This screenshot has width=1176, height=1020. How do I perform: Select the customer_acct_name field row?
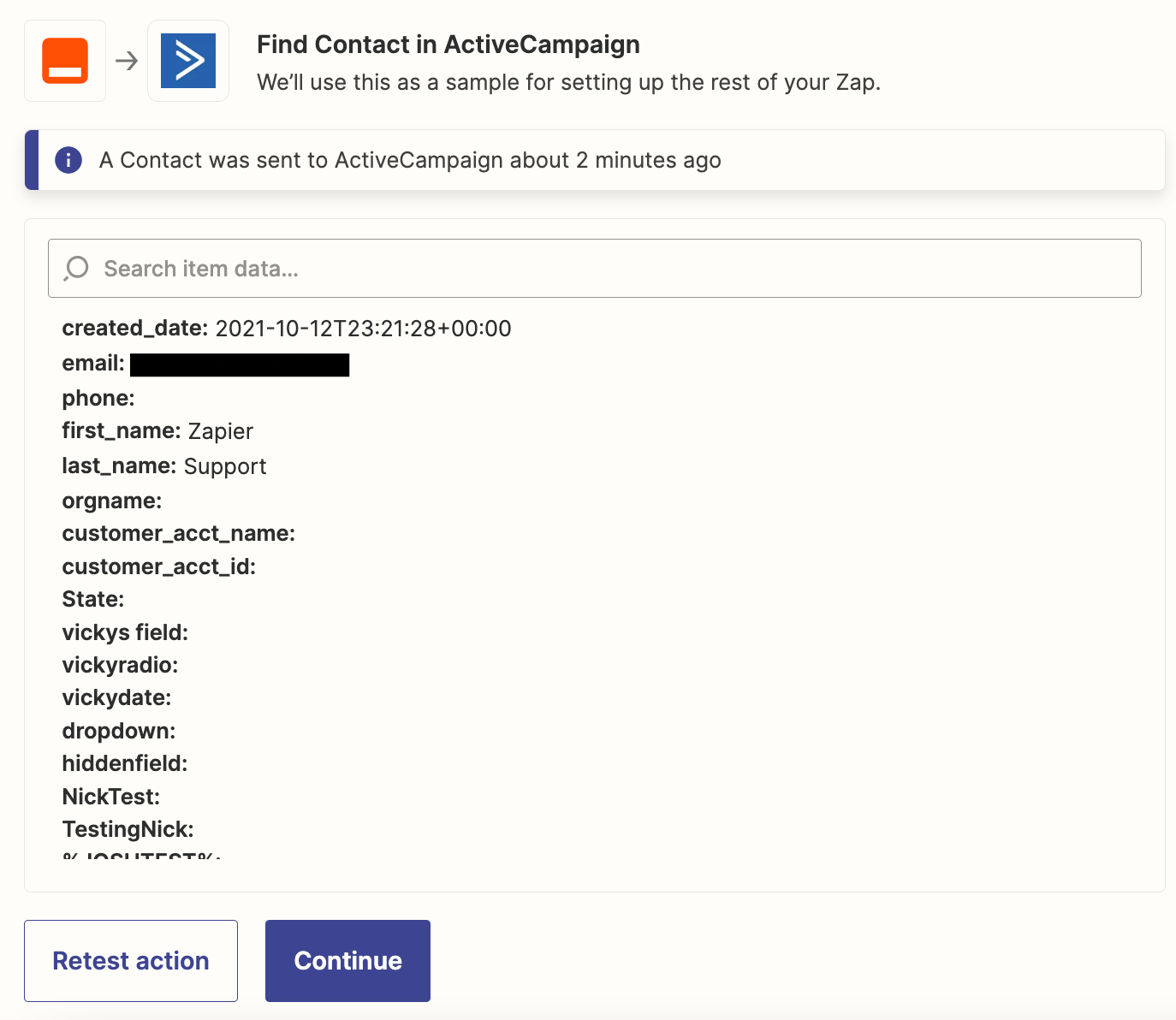[179, 534]
